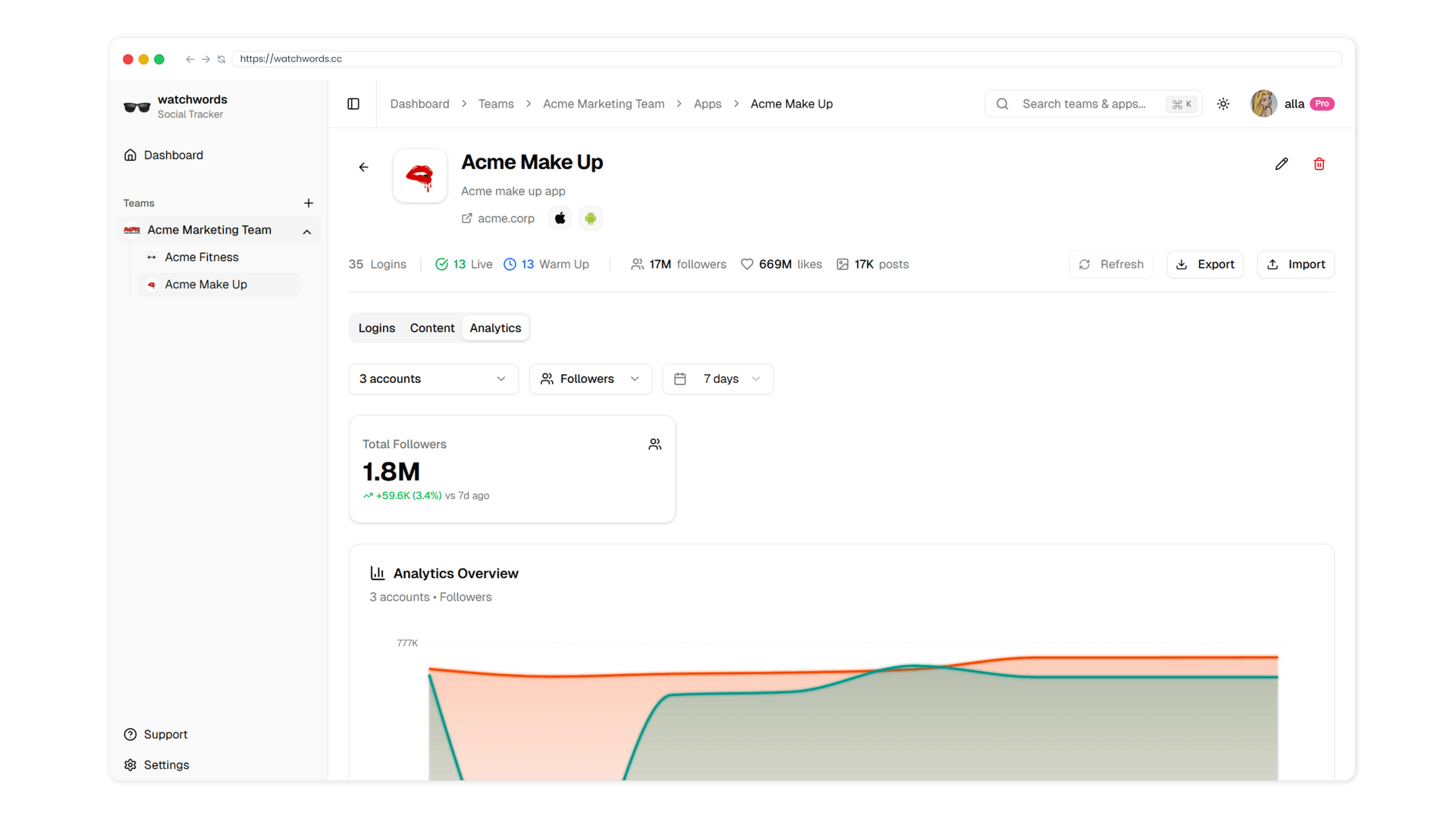The height and width of the screenshot is (819, 1456).
Task: Switch to the Content tab
Action: click(x=432, y=328)
